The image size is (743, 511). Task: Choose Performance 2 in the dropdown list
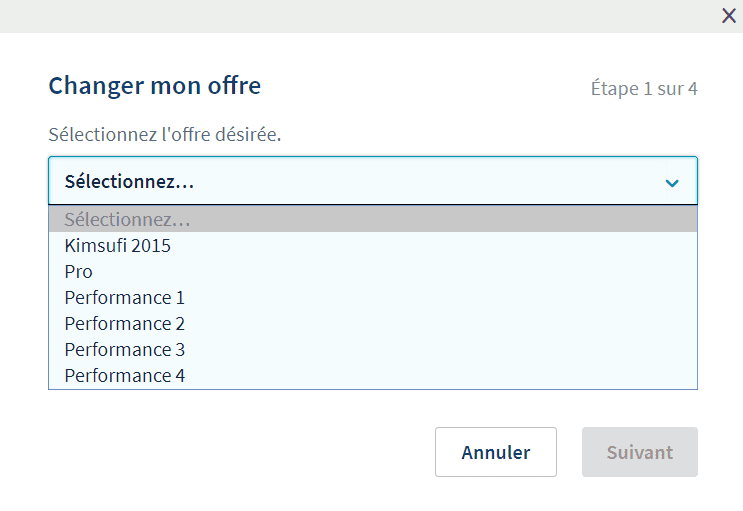click(373, 324)
